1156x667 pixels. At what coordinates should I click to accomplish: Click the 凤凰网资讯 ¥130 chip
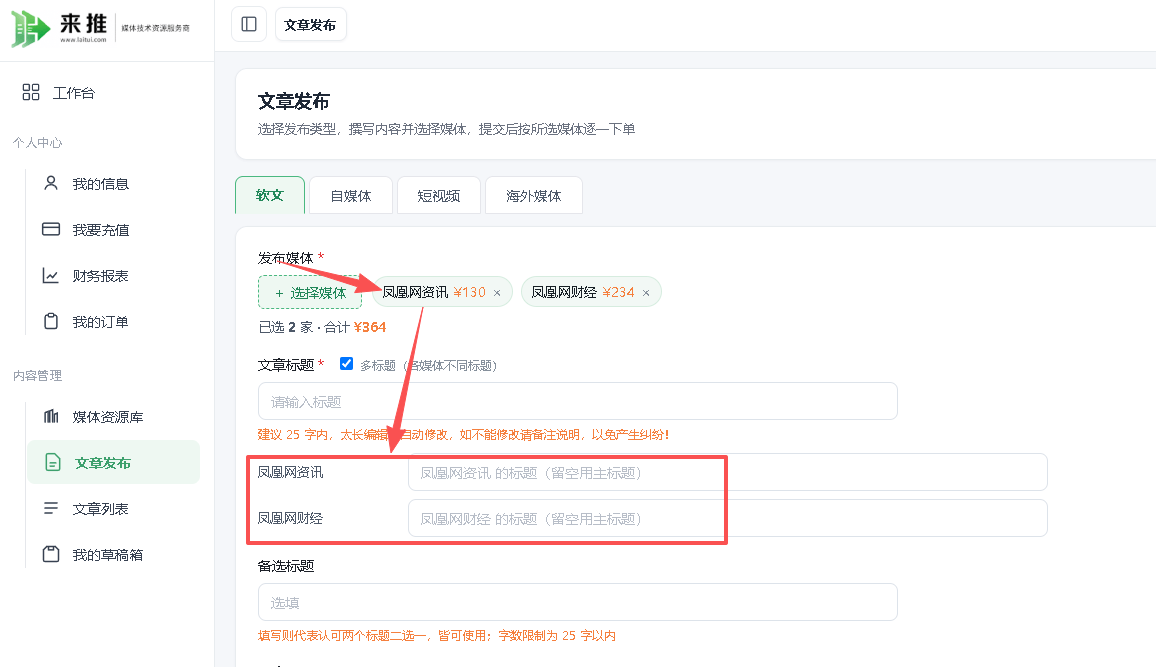tap(442, 293)
